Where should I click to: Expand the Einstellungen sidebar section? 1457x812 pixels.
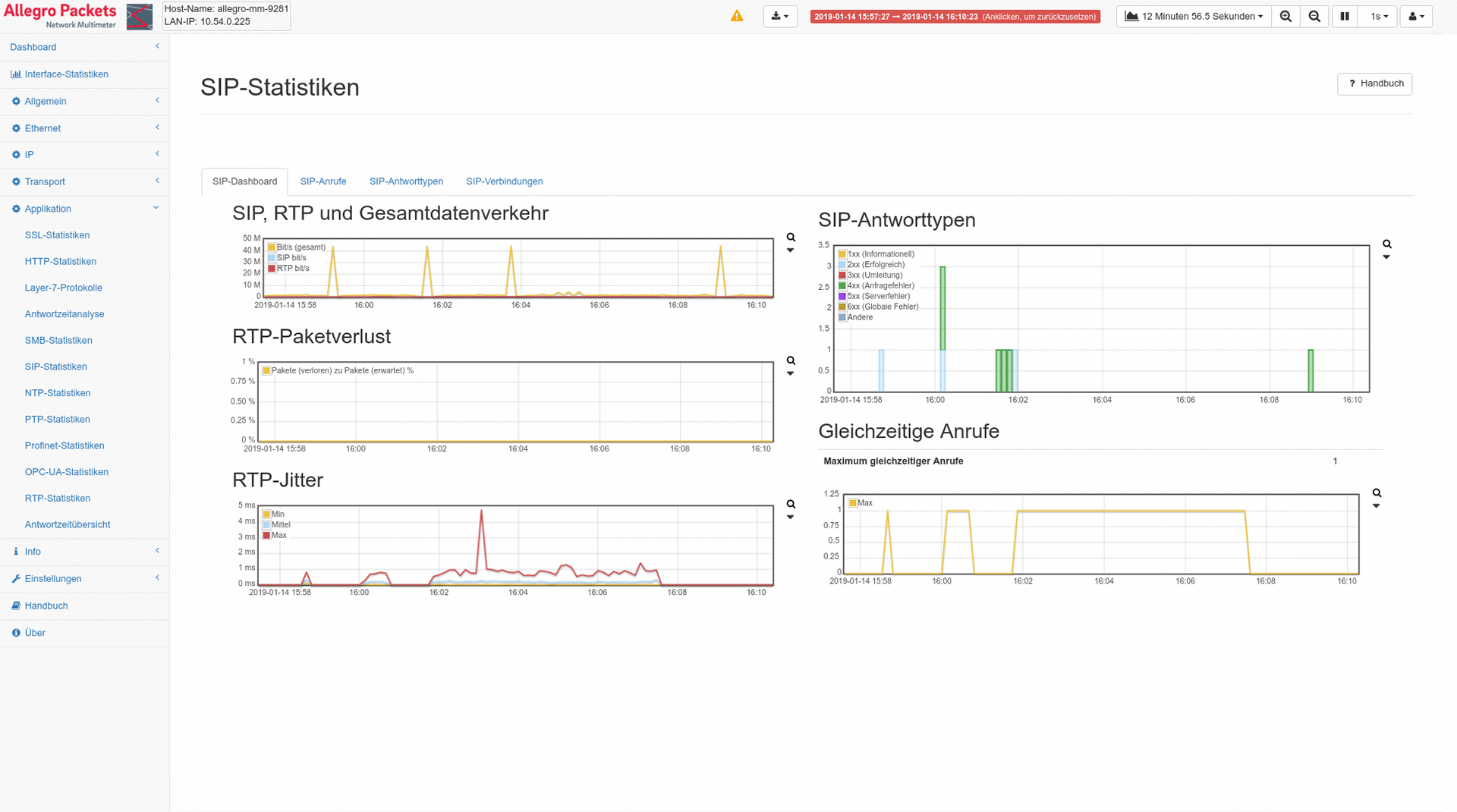click(84, 579)
